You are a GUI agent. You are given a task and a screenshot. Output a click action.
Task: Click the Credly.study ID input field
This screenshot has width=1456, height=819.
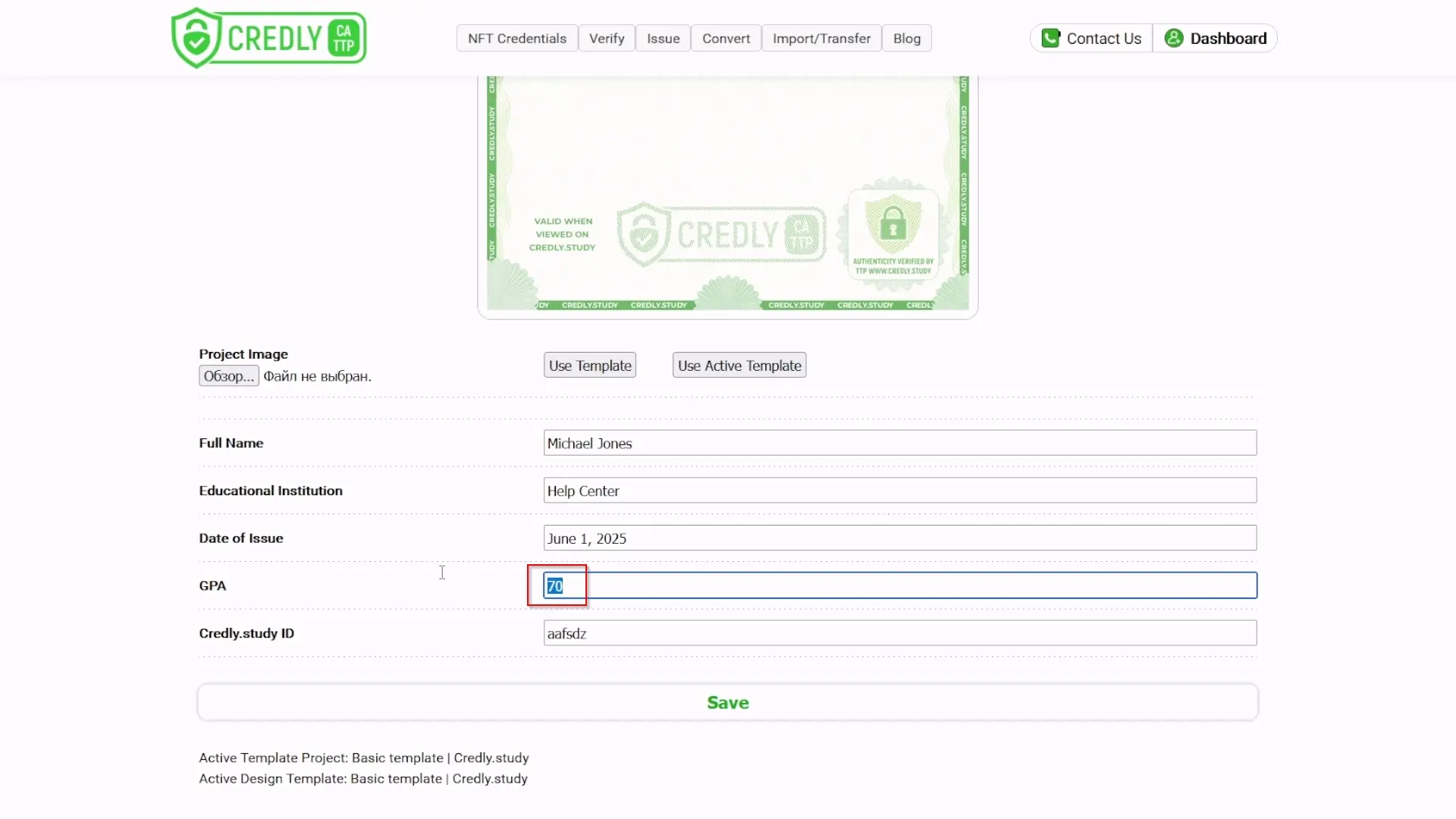point(900,633)
